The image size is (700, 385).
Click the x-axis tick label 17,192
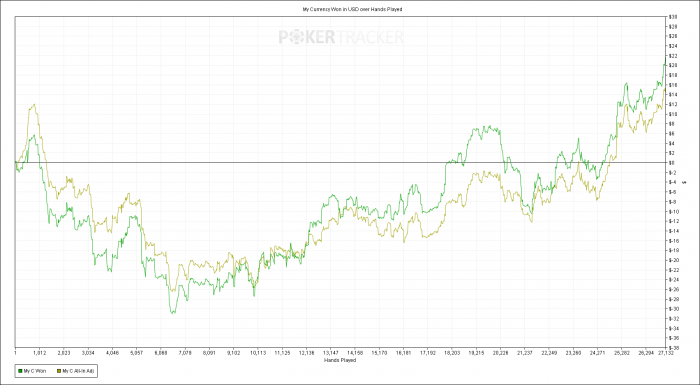click(428, 352)
